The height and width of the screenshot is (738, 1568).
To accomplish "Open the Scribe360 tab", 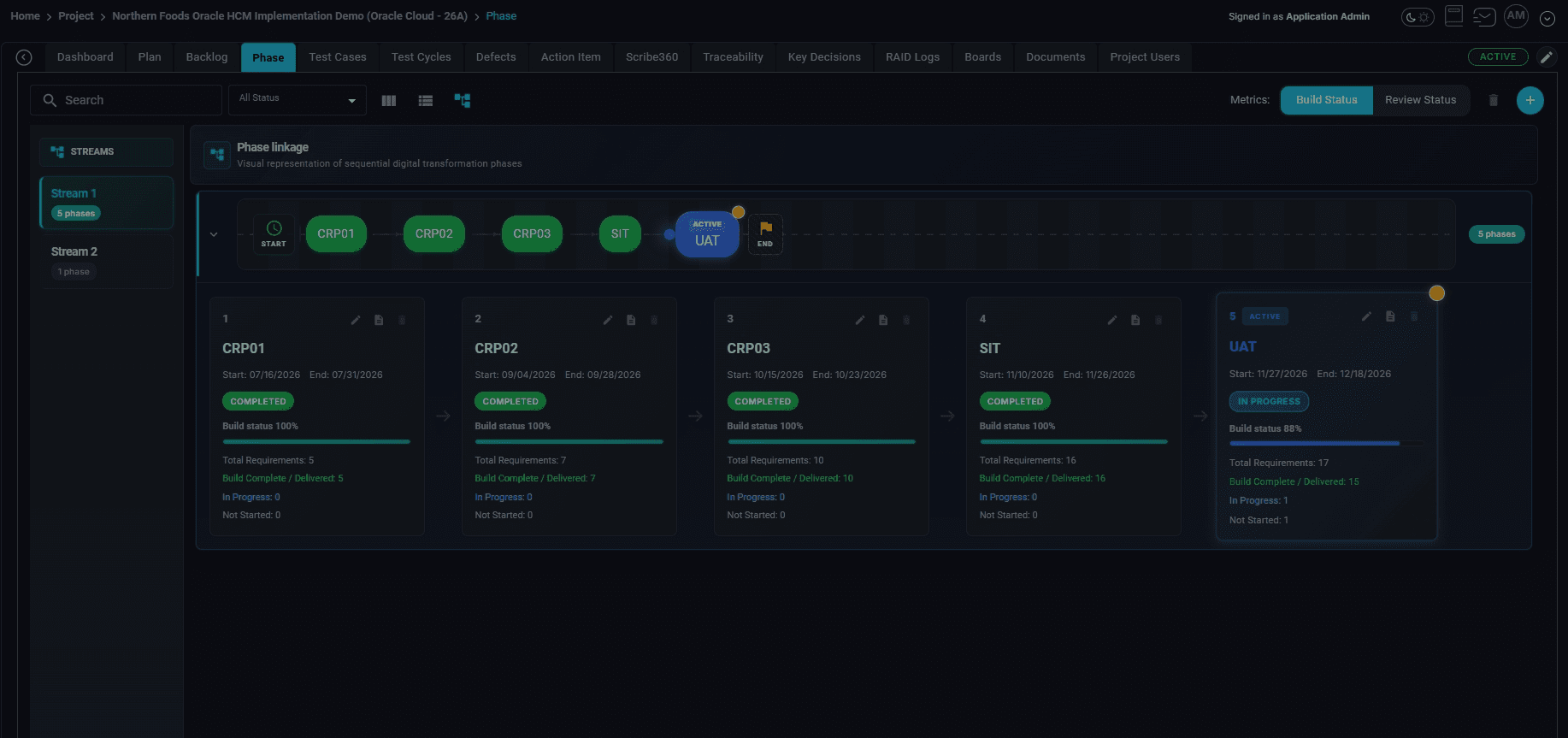I will point(651,57).
